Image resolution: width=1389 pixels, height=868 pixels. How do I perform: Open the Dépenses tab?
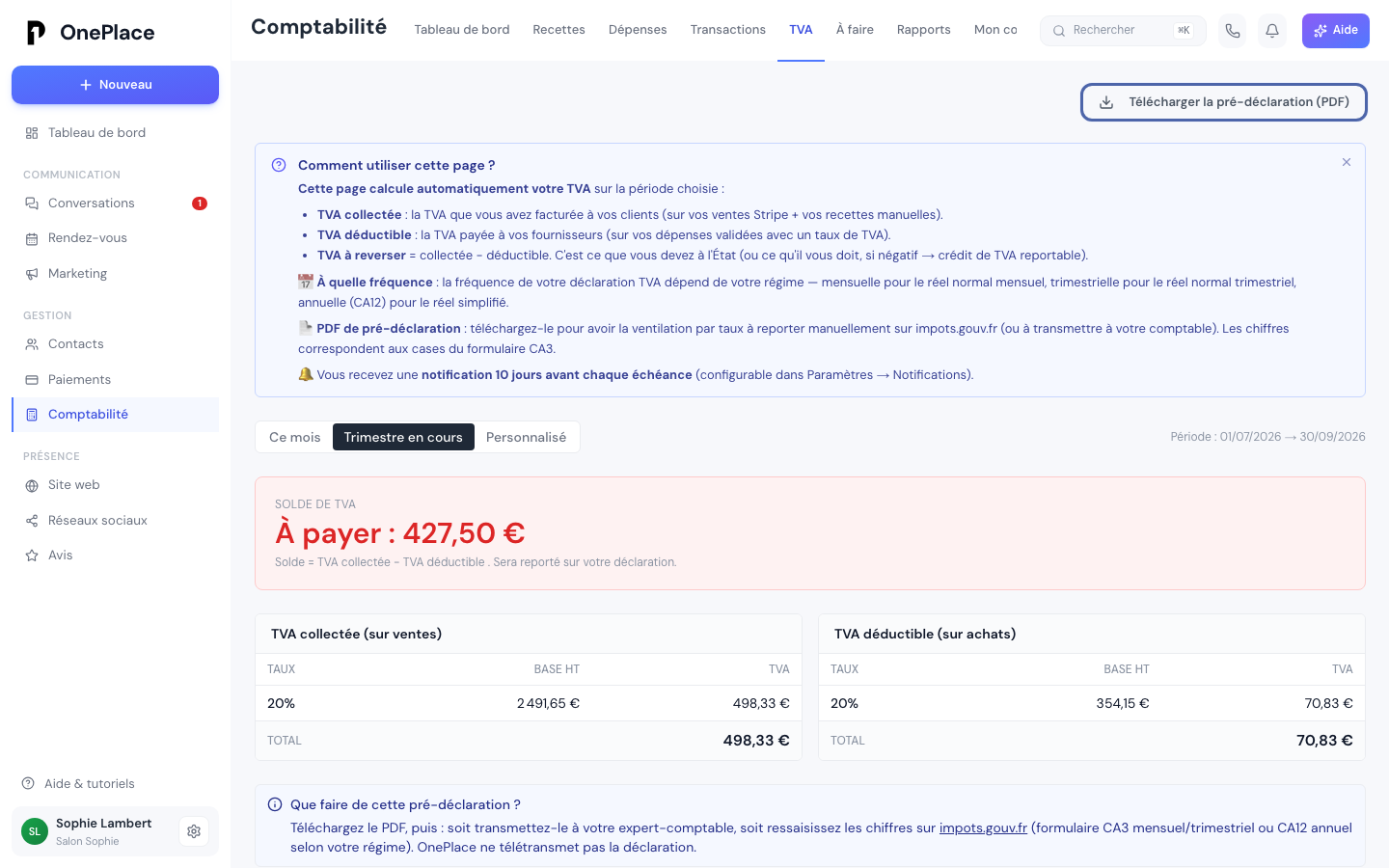pyautogui.click(x=638, y=30)
